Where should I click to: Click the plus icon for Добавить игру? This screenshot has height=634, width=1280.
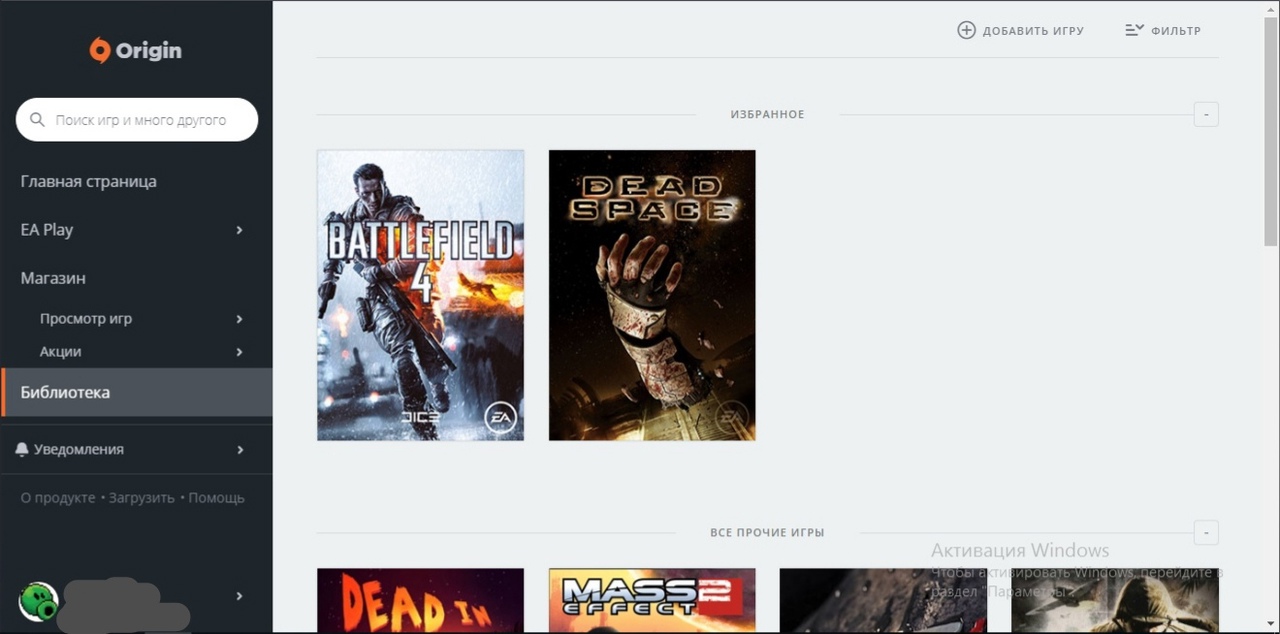click(x=966, y=30)
